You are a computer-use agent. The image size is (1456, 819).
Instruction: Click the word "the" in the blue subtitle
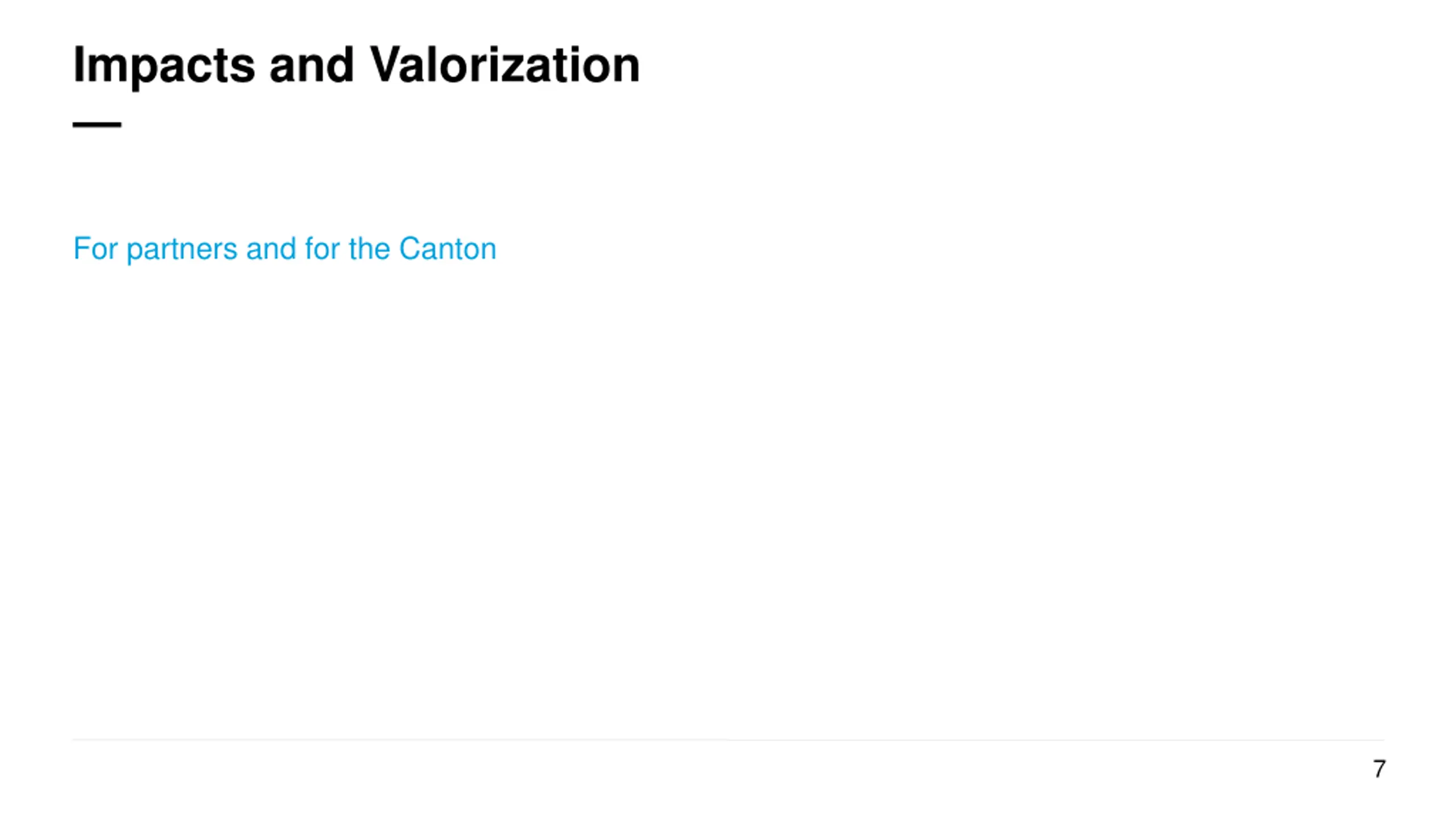tap(369, 249)
